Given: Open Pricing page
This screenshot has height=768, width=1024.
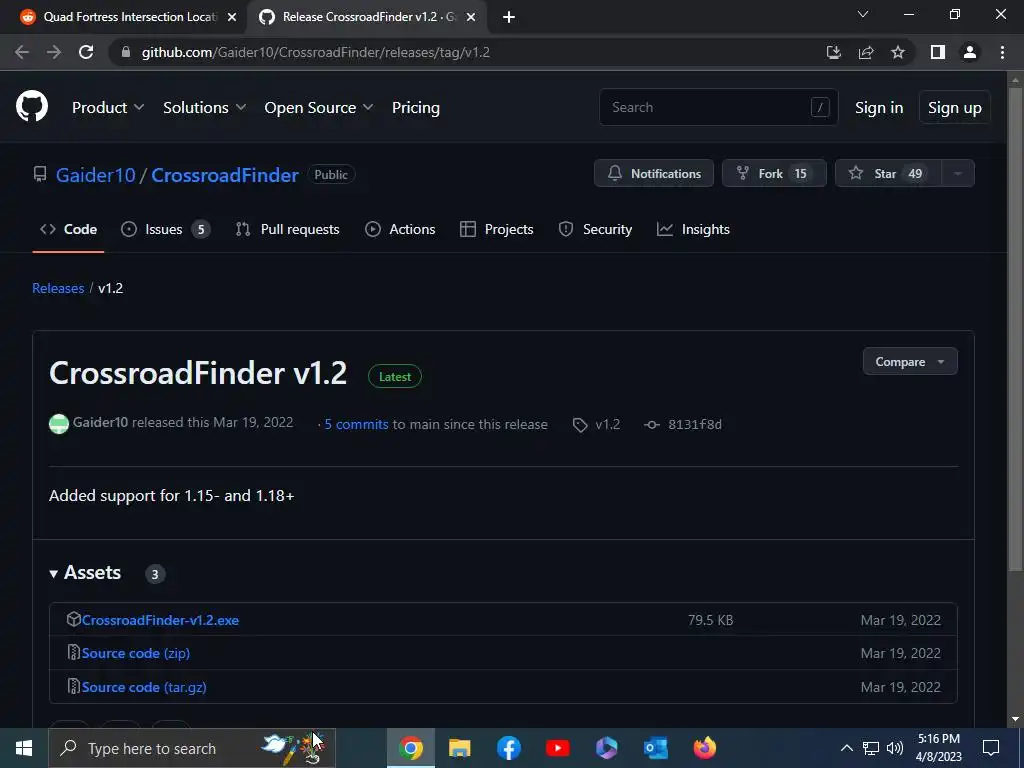Looking at the screenshot, I should pyautogui.click(x=415, y=108).
